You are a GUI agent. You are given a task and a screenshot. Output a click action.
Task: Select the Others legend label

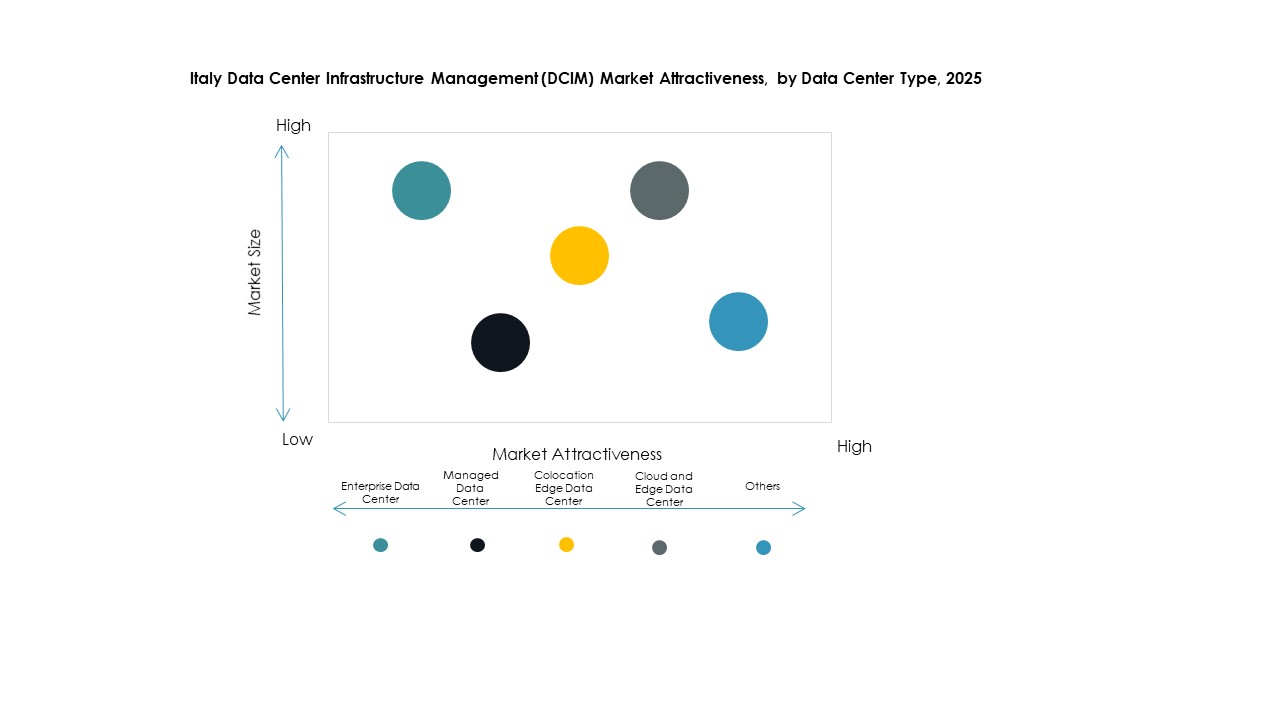tap(763, 486)
